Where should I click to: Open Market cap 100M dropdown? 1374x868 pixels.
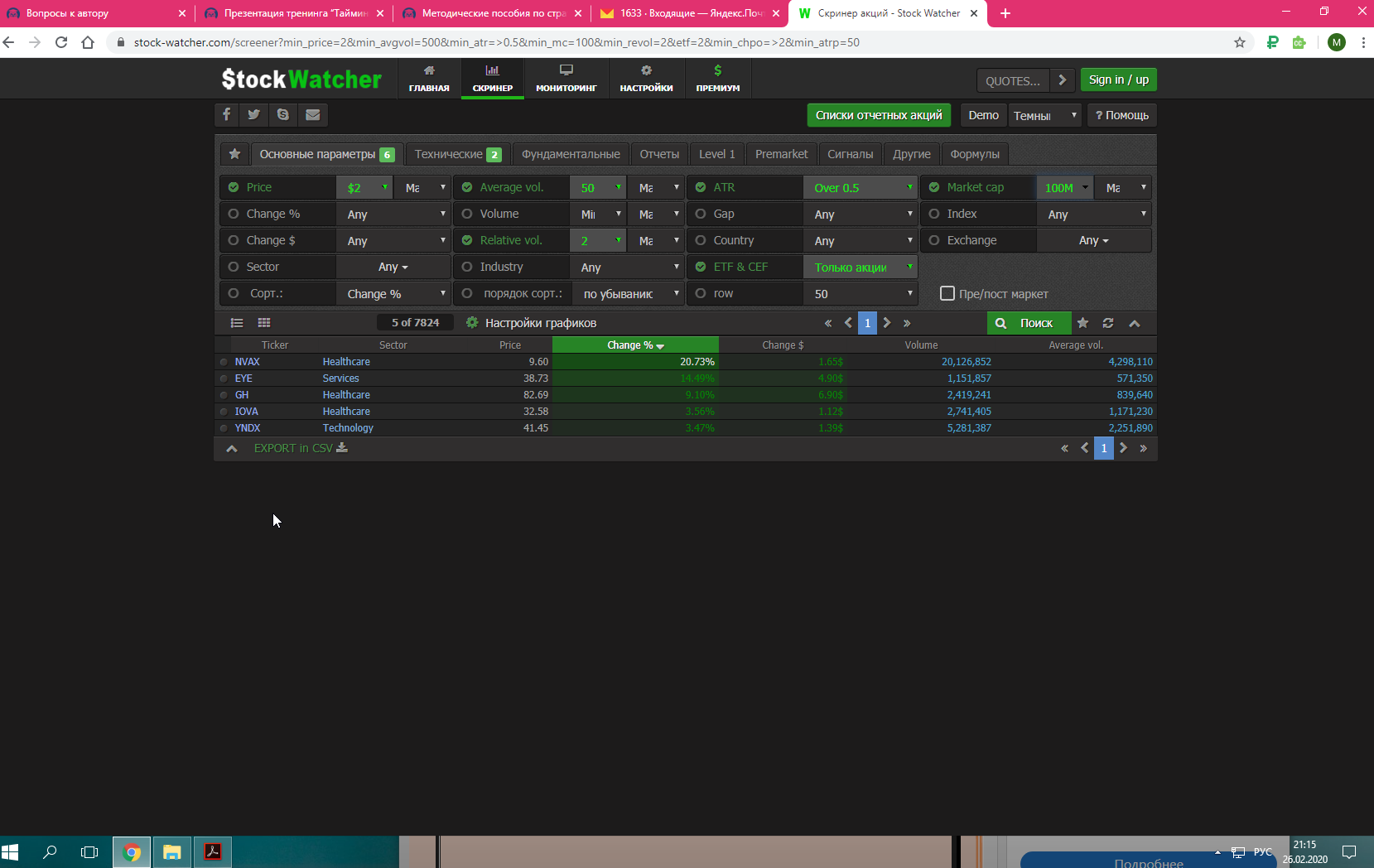1065,188
